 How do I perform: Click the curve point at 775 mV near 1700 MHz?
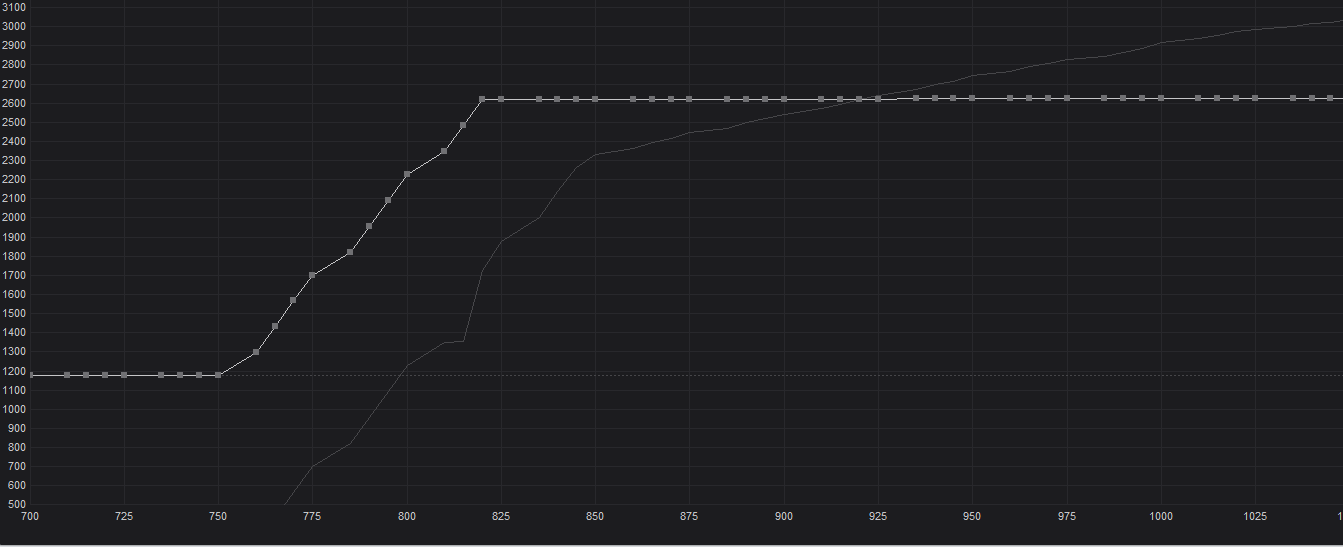(312, 275)
